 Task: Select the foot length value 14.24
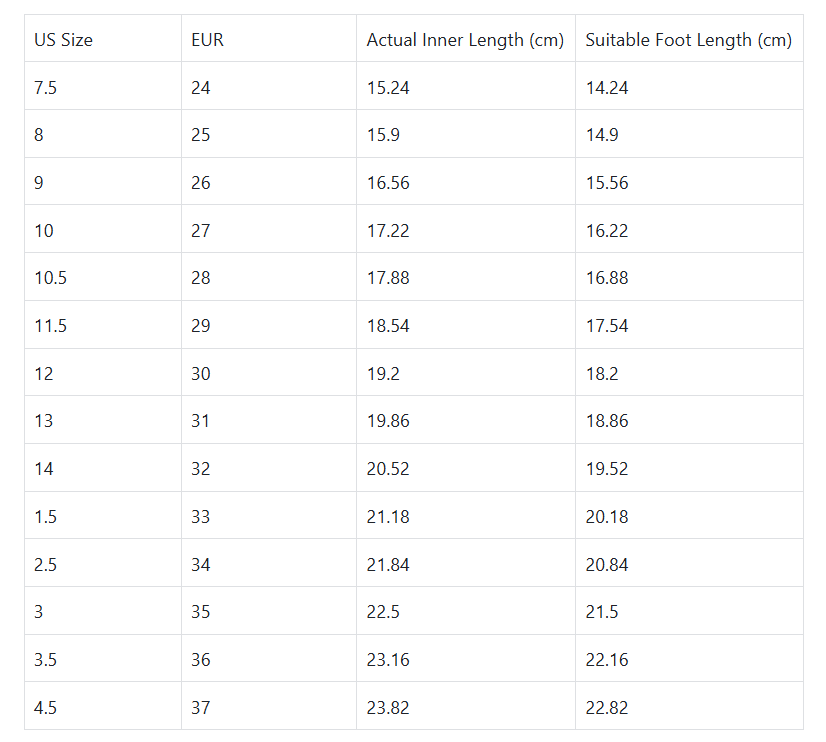point(607,88)
